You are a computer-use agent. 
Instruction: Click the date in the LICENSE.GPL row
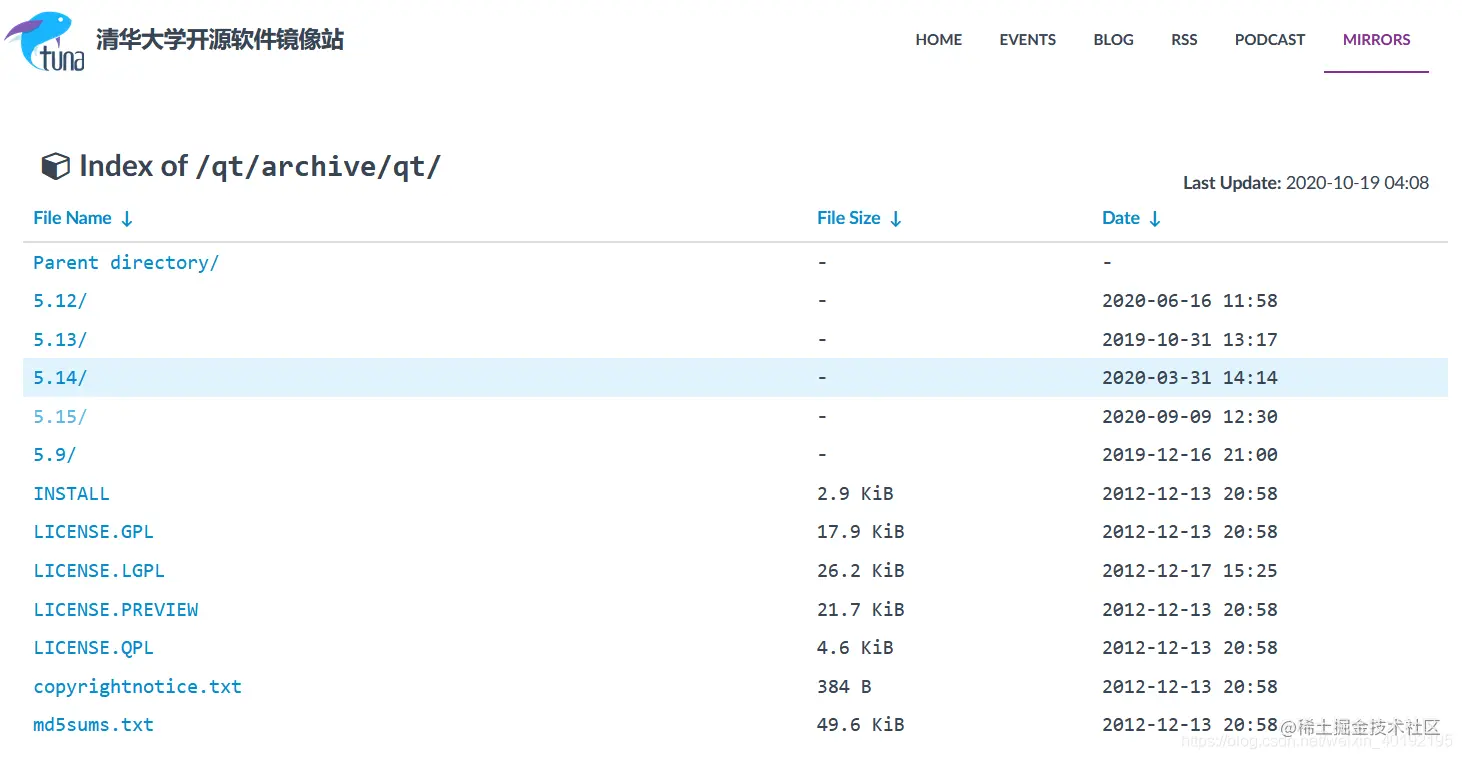[x=1190, y=532]
